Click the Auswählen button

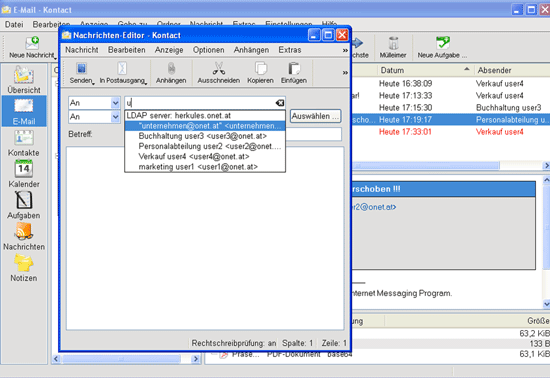[x=315, y=116]
